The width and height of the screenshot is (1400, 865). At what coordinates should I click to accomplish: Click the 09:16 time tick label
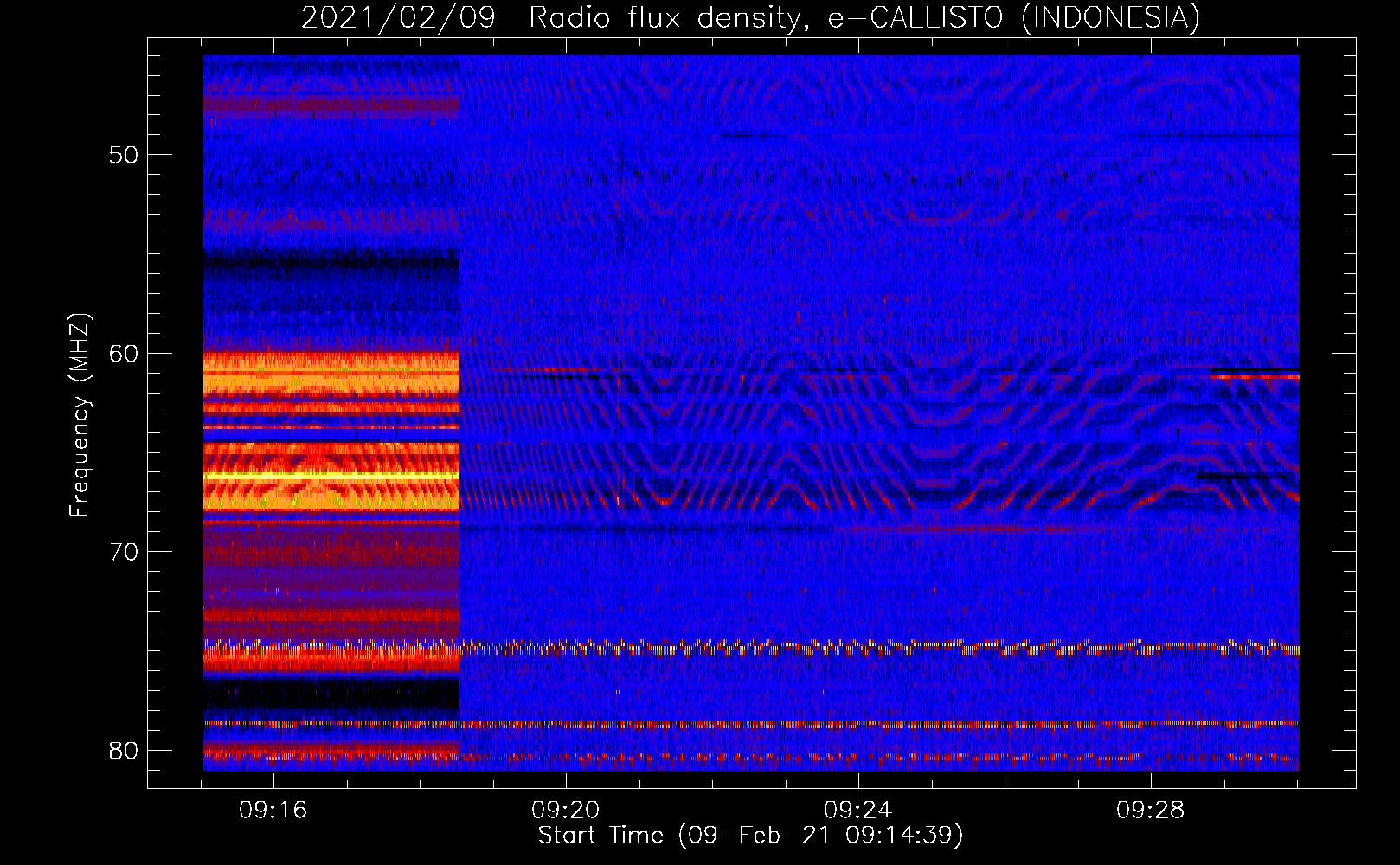[x=273, y=811]
